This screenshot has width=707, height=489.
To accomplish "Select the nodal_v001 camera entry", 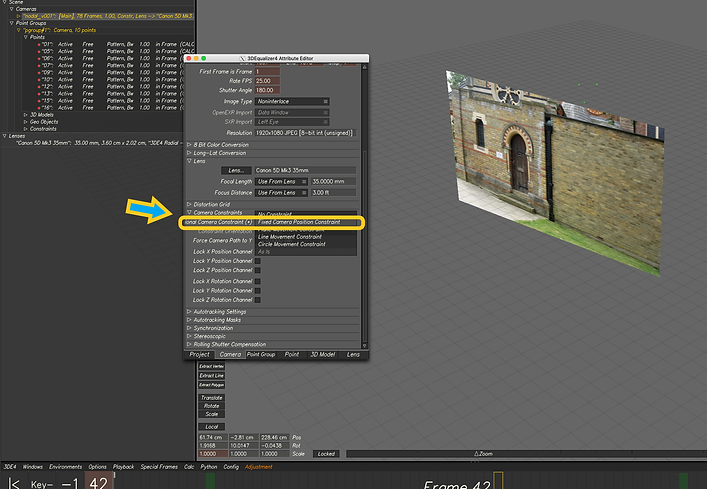I will [x=108, y=16].
